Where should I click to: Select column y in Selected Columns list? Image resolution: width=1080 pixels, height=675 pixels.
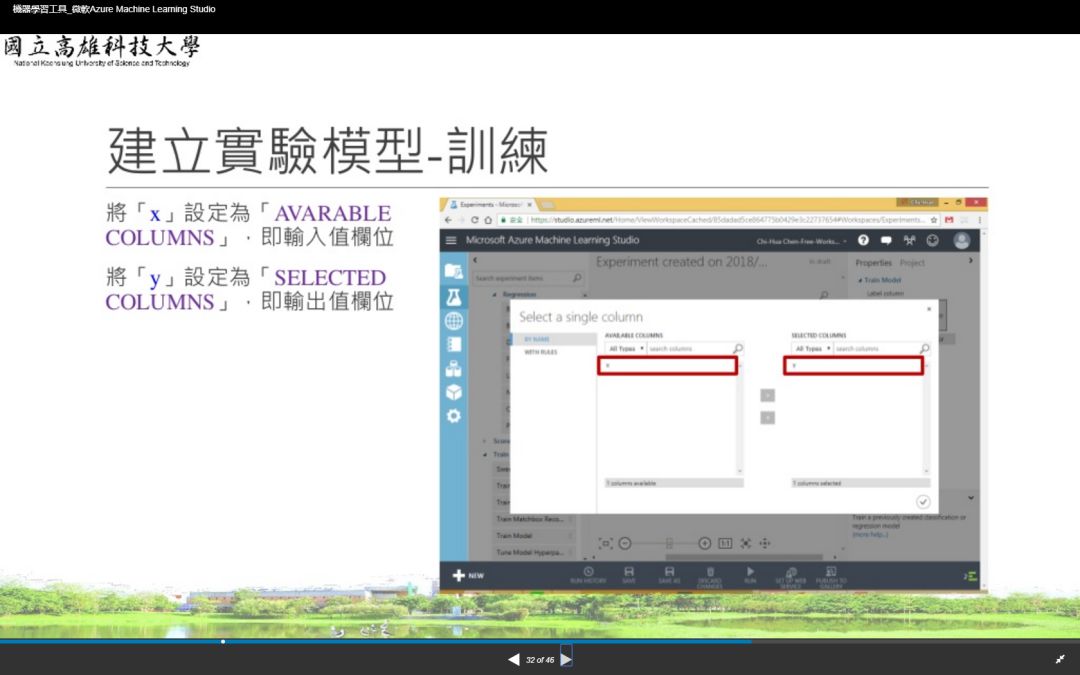(x=853, y=366)
